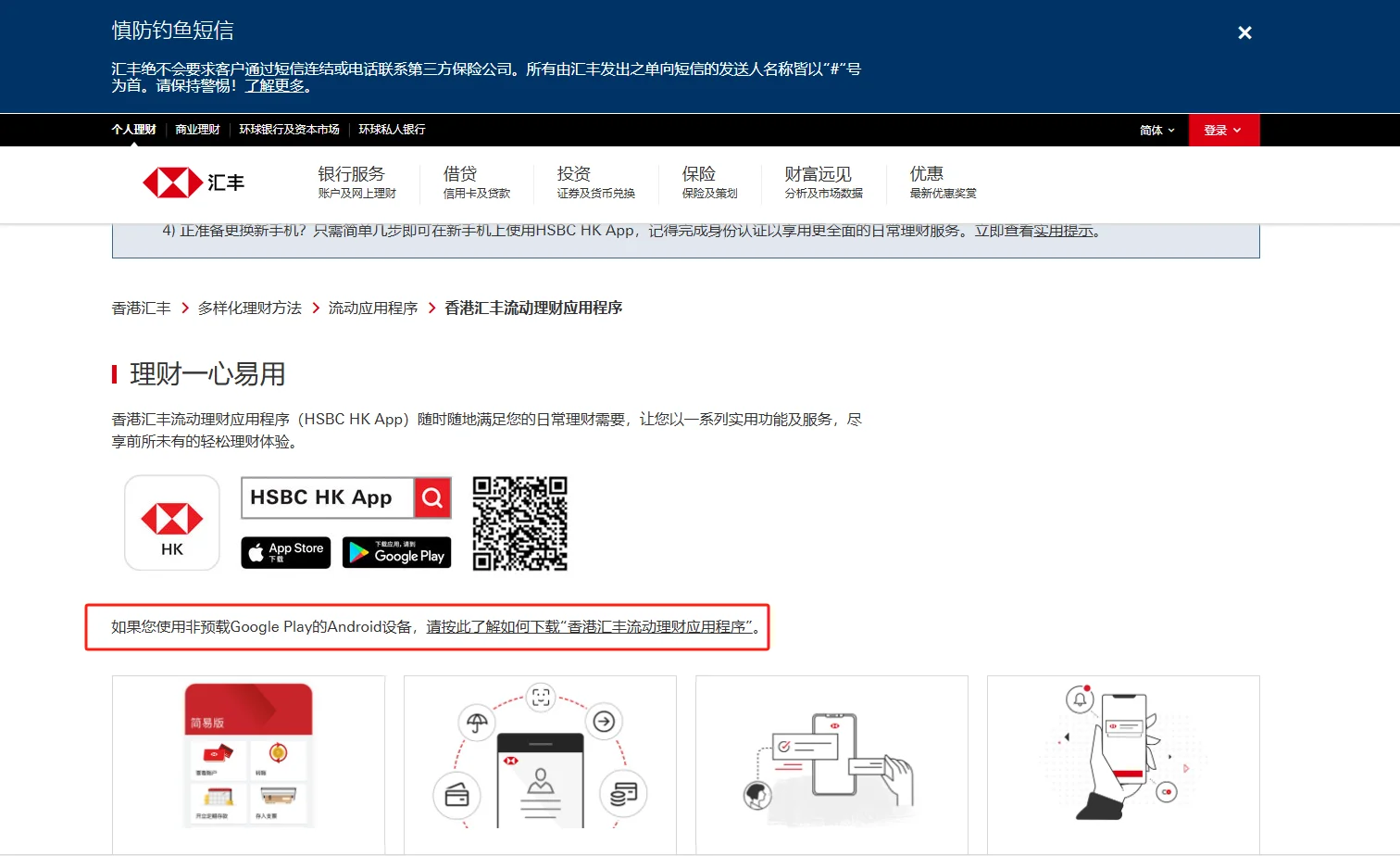Expand the red 登录 dropdown
1400x856 pixels.
[1223, 130]
